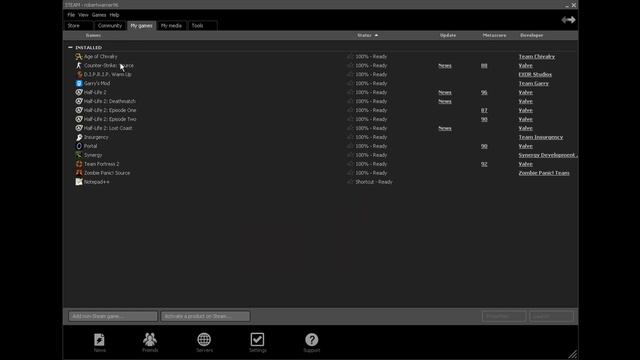Open Zombie Panic! Team developer link
The height and width of the screenshot is (360, 640).
pyautogui.click(x=544, y=173)
